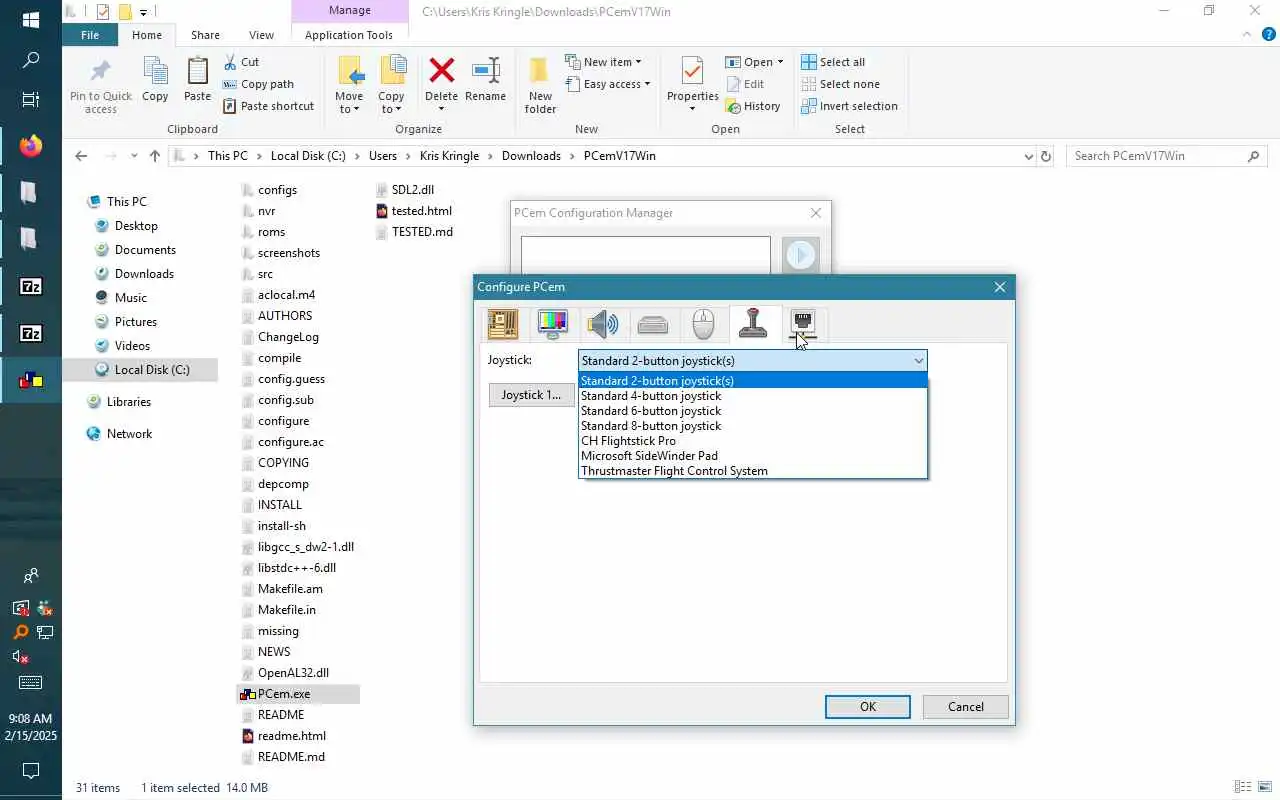Open the address bar history dropdown arrow
Image resolution: width=1280 pixels, height=800 pixels.
point(1028,156)
